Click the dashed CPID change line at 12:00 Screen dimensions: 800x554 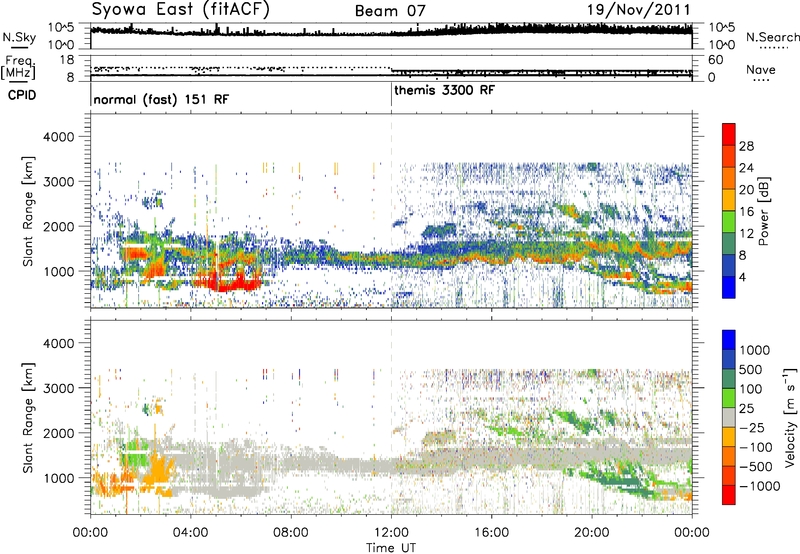pyautogui.click(x=391, y=209)
